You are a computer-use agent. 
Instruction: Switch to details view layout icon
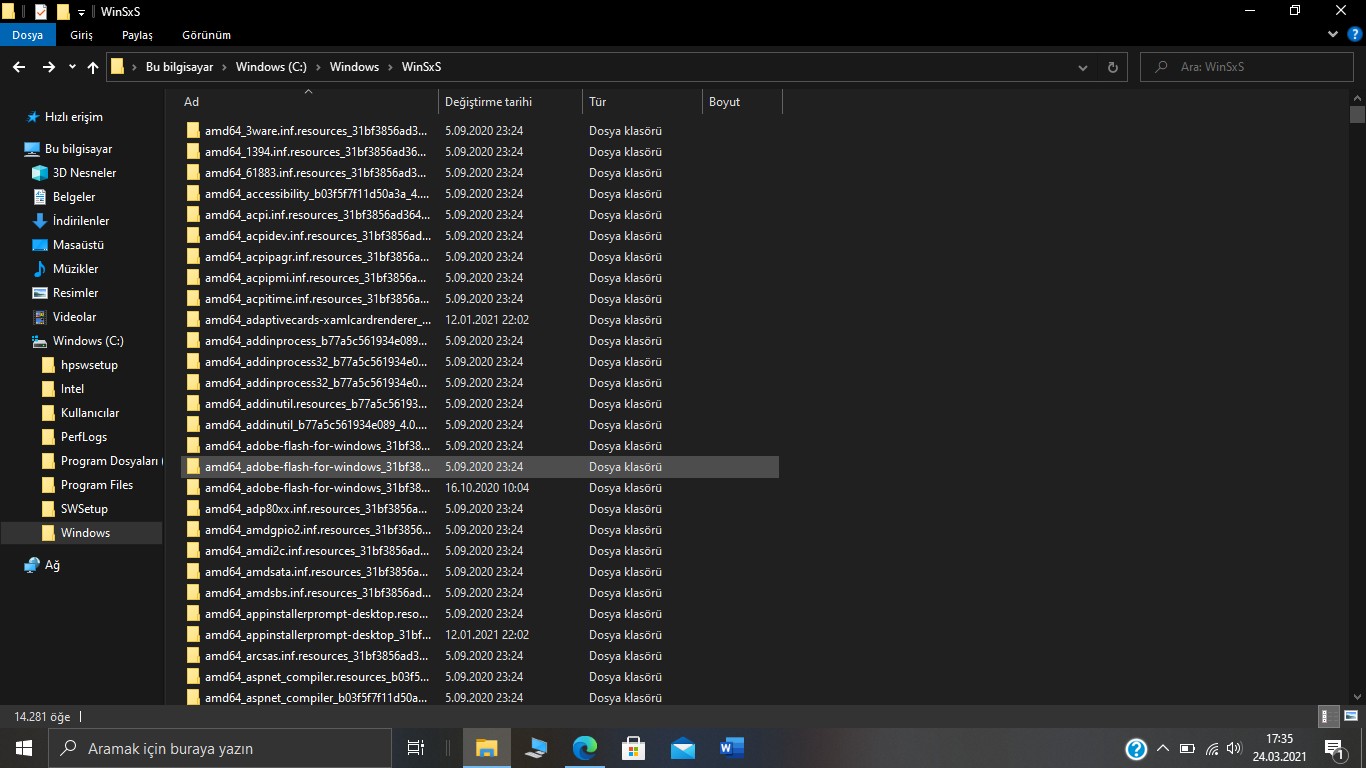click(1329, 716)
